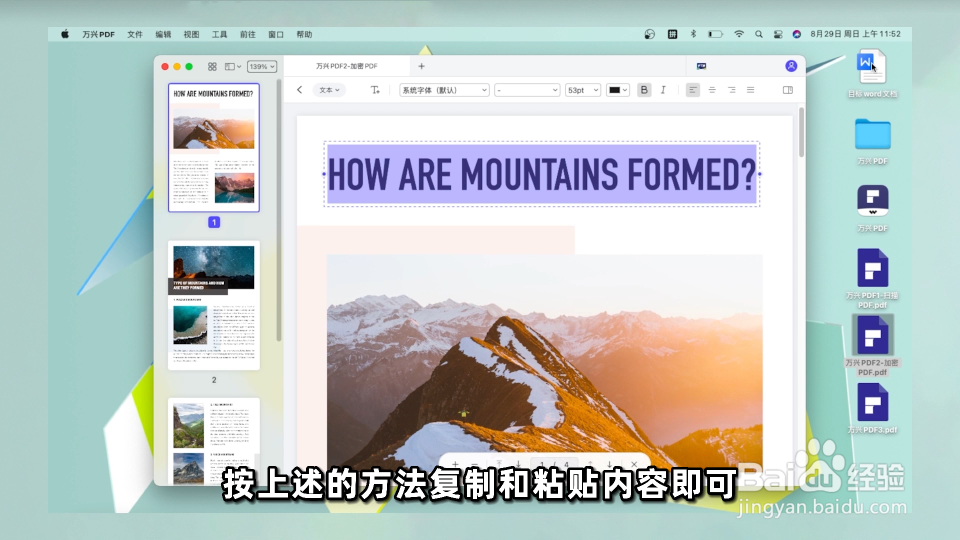960x540 pixels.
Task: Click the circular status icon left of Pinyin
Action: 650,34
